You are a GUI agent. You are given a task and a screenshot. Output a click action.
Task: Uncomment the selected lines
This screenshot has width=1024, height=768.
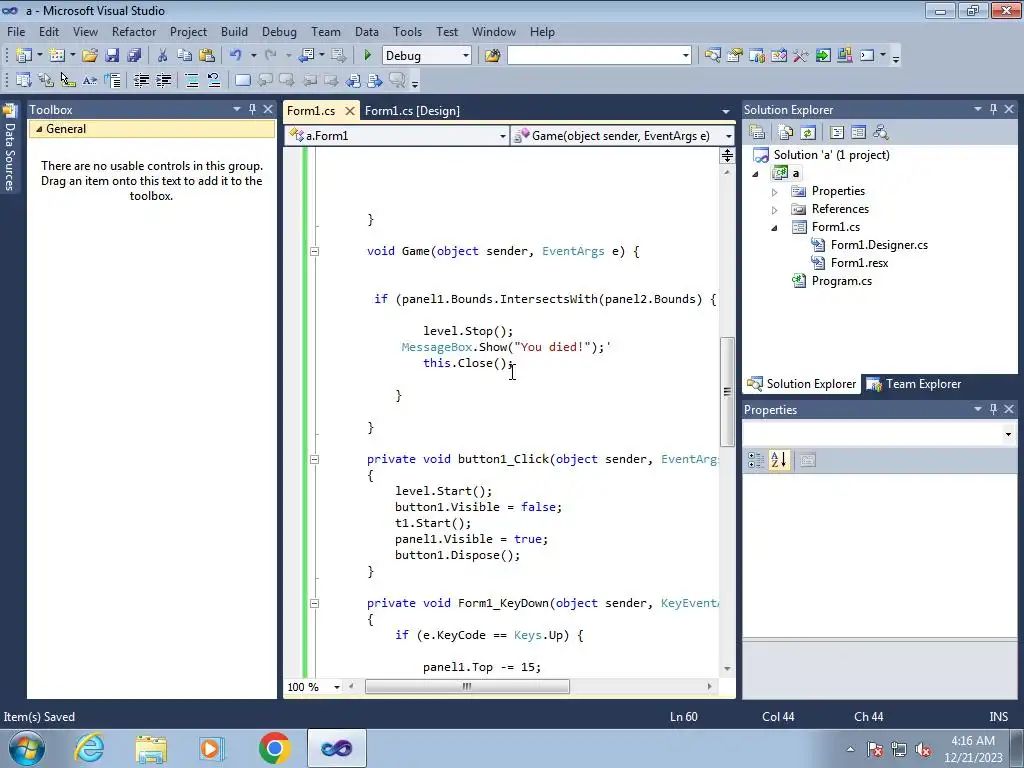214,81
